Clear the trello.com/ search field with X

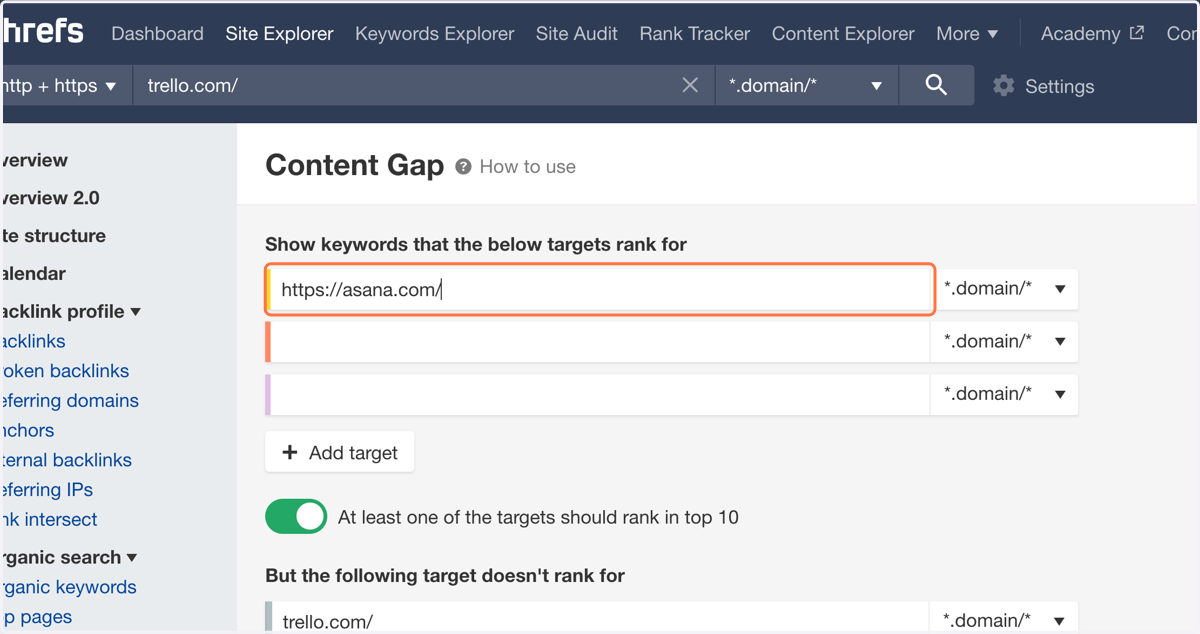[x=690, y=86]
